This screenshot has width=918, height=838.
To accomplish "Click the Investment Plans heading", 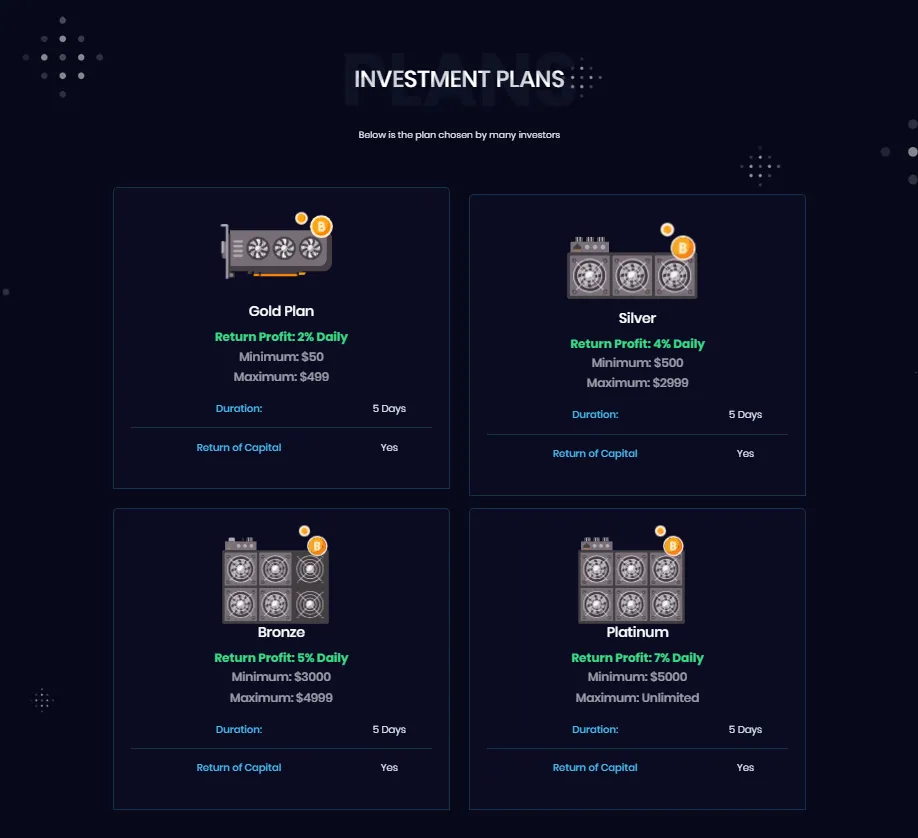I will coord(459,79).
